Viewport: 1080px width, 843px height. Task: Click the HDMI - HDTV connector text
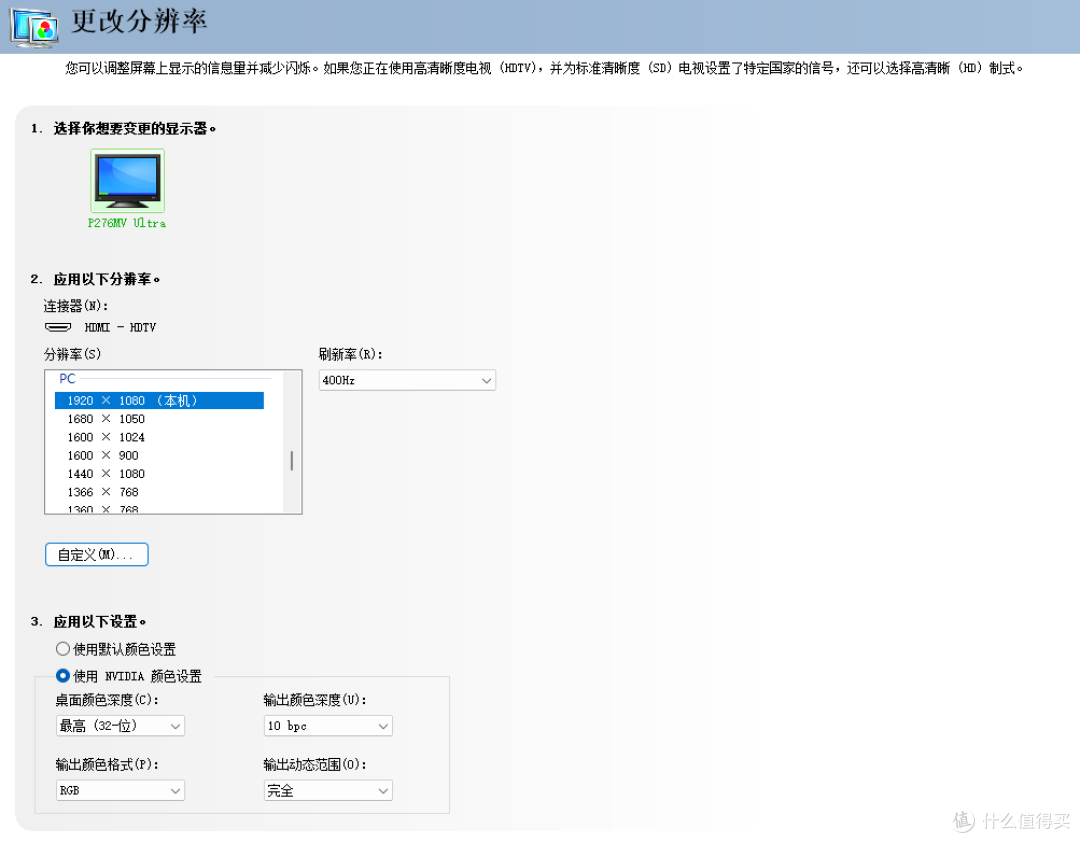point(120,327)
